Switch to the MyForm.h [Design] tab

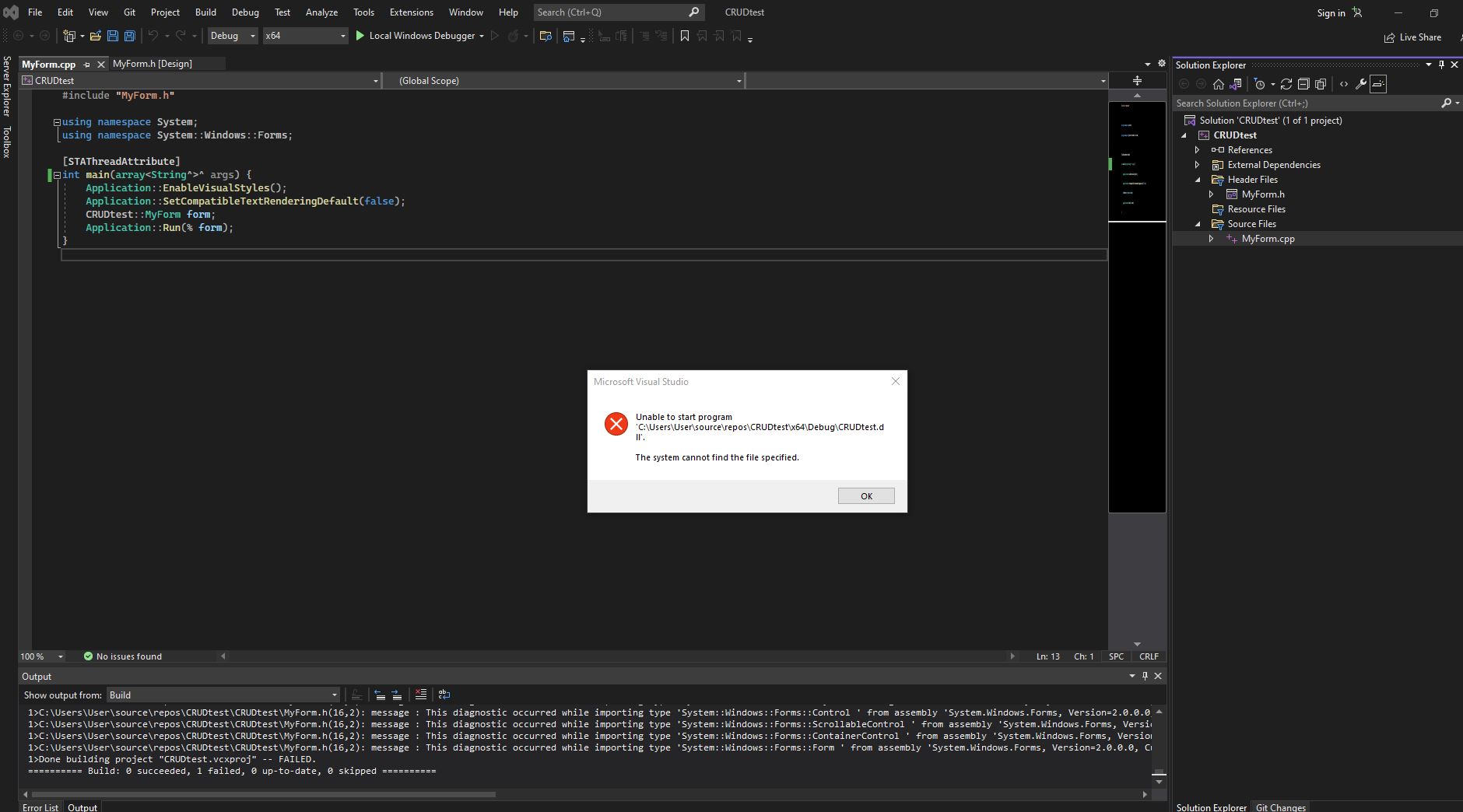pos(153,64)
